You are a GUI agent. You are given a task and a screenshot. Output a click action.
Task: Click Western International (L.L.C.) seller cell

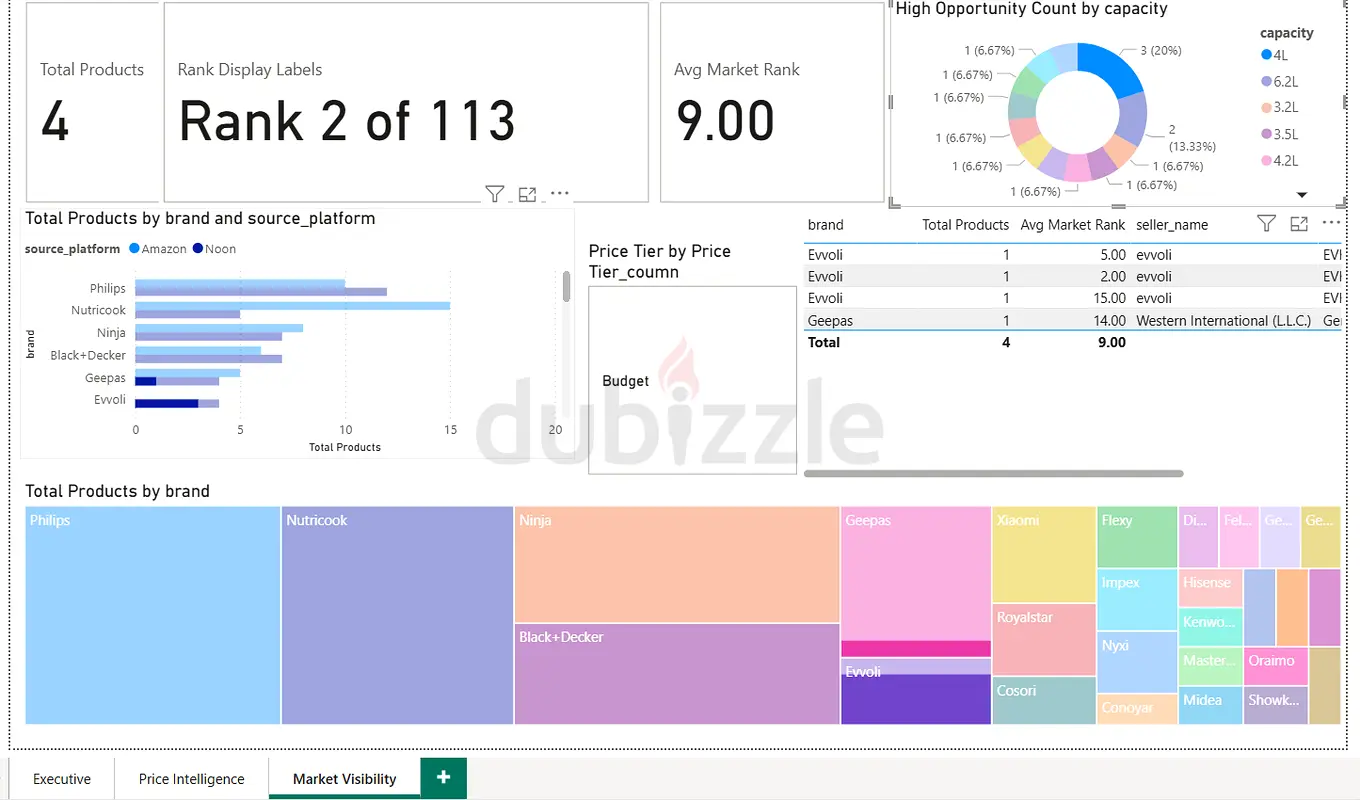click(1223, 321)
